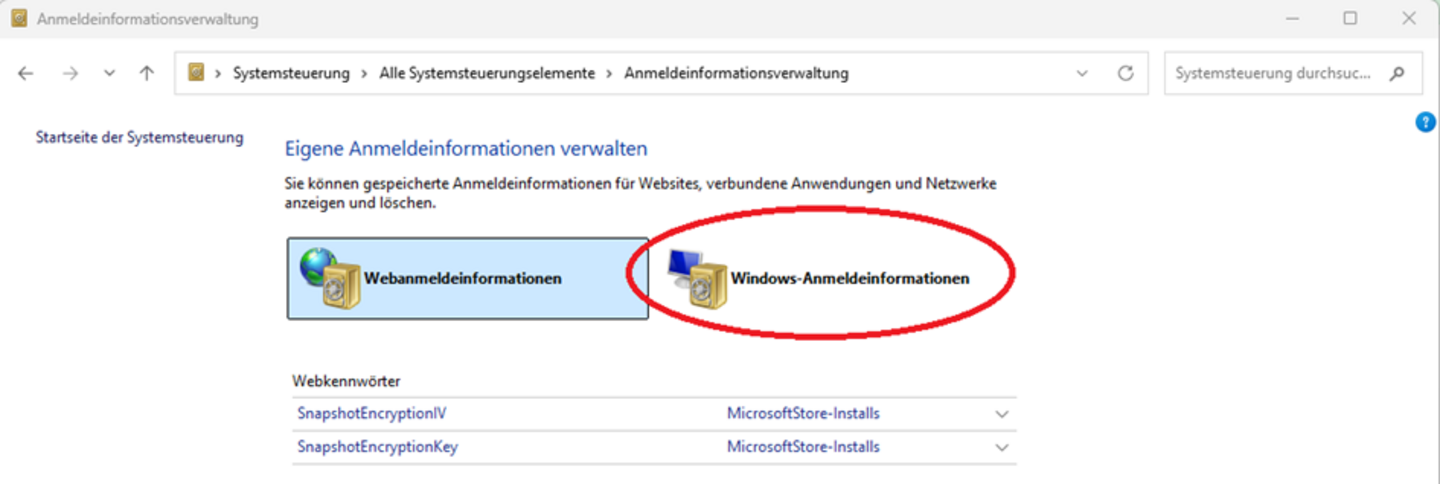Click the globe vault icon of Webanmeldeinformationen
Image resolution: width=1440 pixels, height=484 pixels.
330,278
